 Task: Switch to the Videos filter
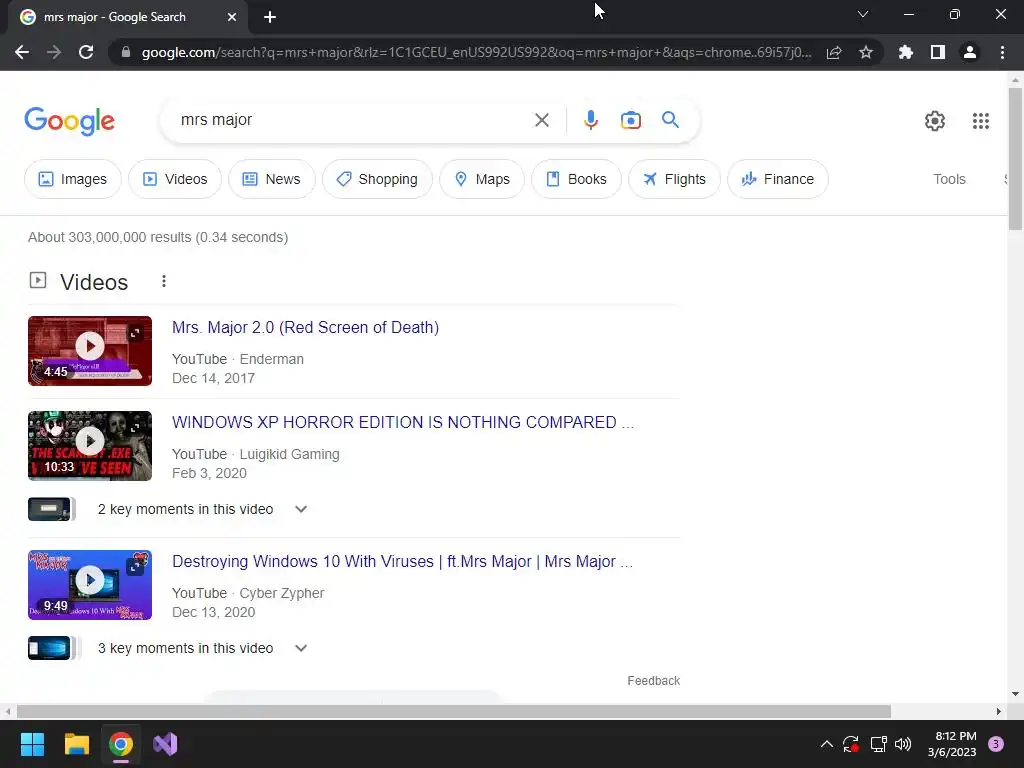[x=175, y=179]
